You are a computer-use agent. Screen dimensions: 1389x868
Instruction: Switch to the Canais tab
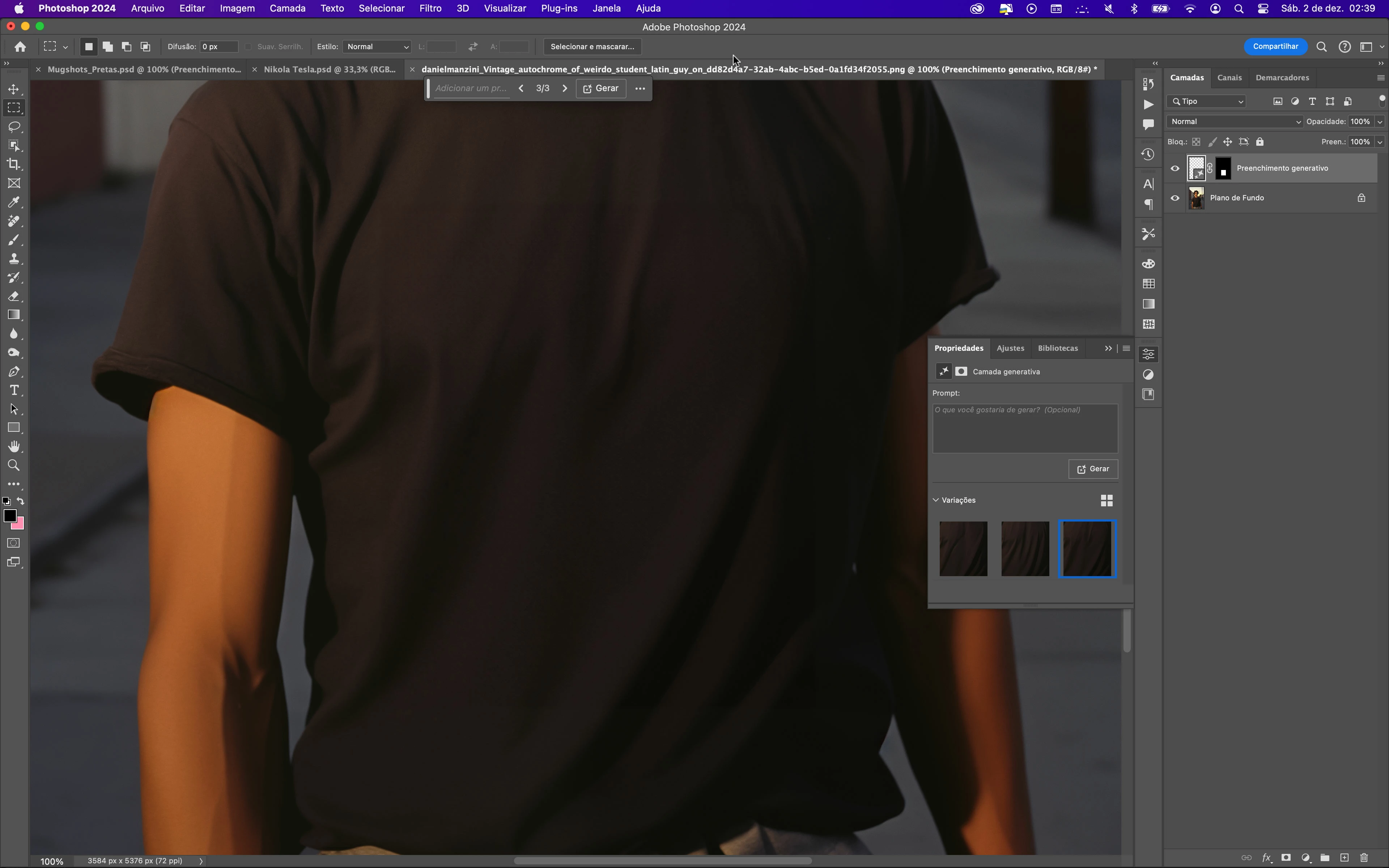1229,77
